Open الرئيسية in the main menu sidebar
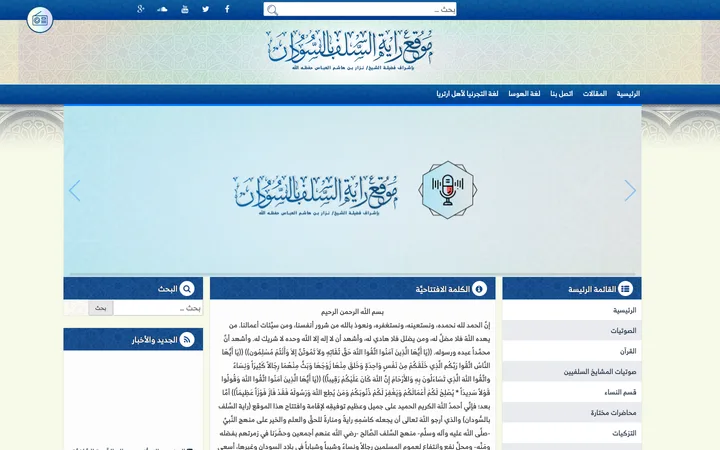The height and width of the screenshot is (450, 720). click(x=572, y=310)
